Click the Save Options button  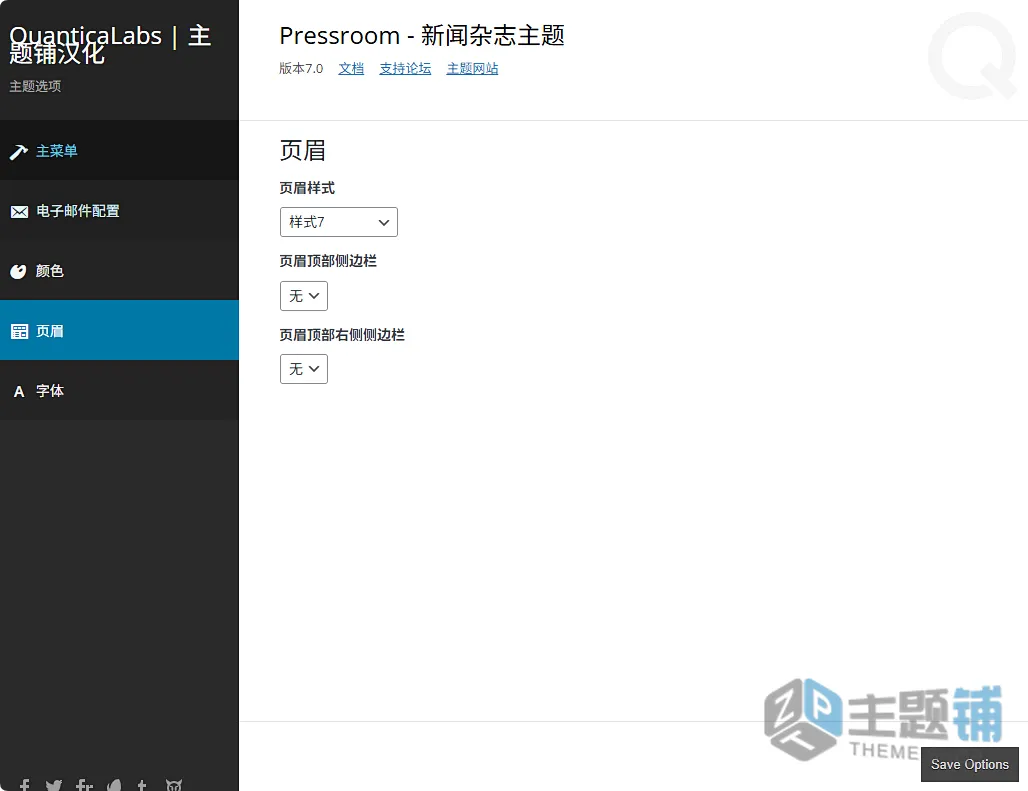click(x=970, y=764)
